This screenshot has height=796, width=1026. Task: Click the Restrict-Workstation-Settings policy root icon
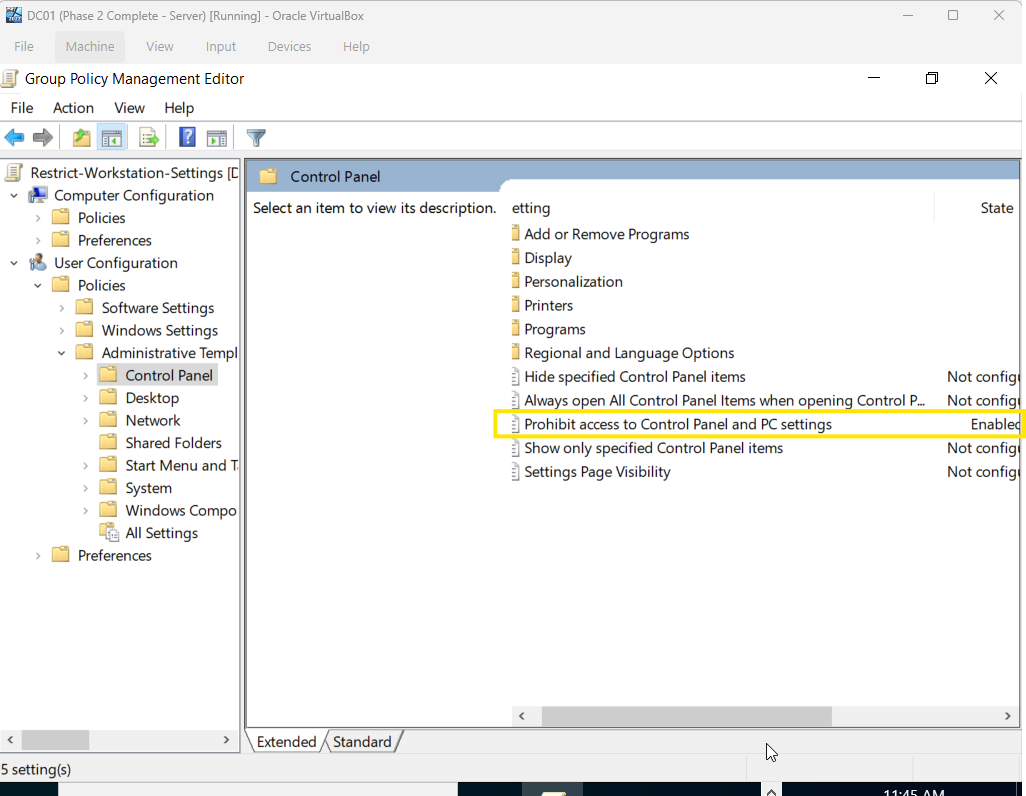coord(14,173)
